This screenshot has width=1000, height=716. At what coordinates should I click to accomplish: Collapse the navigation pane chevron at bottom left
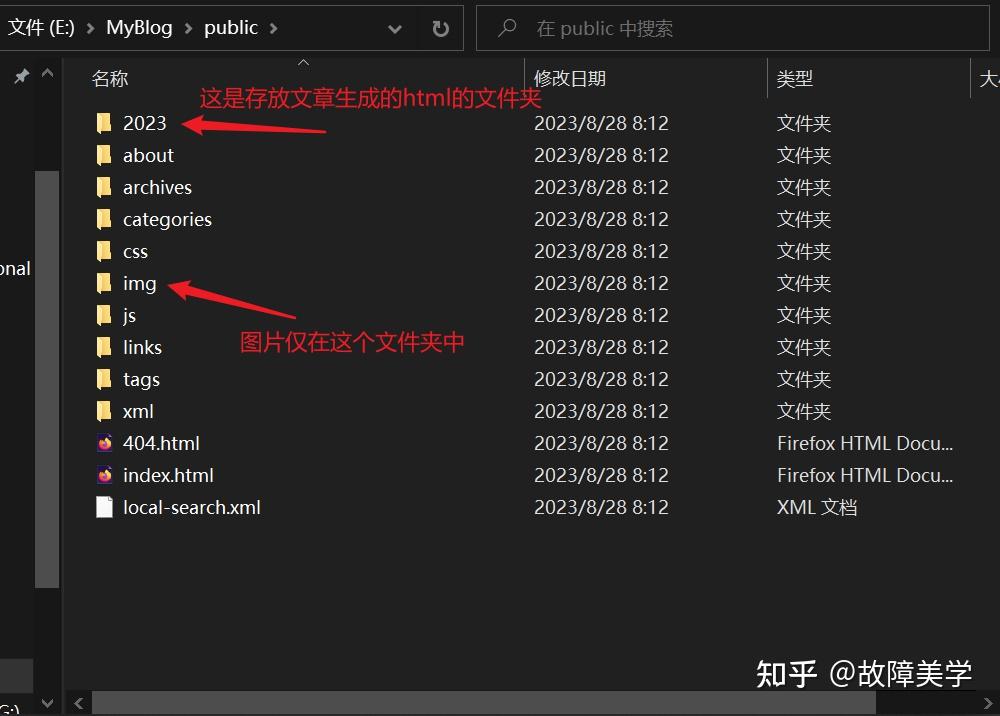(x=47, y=703)
